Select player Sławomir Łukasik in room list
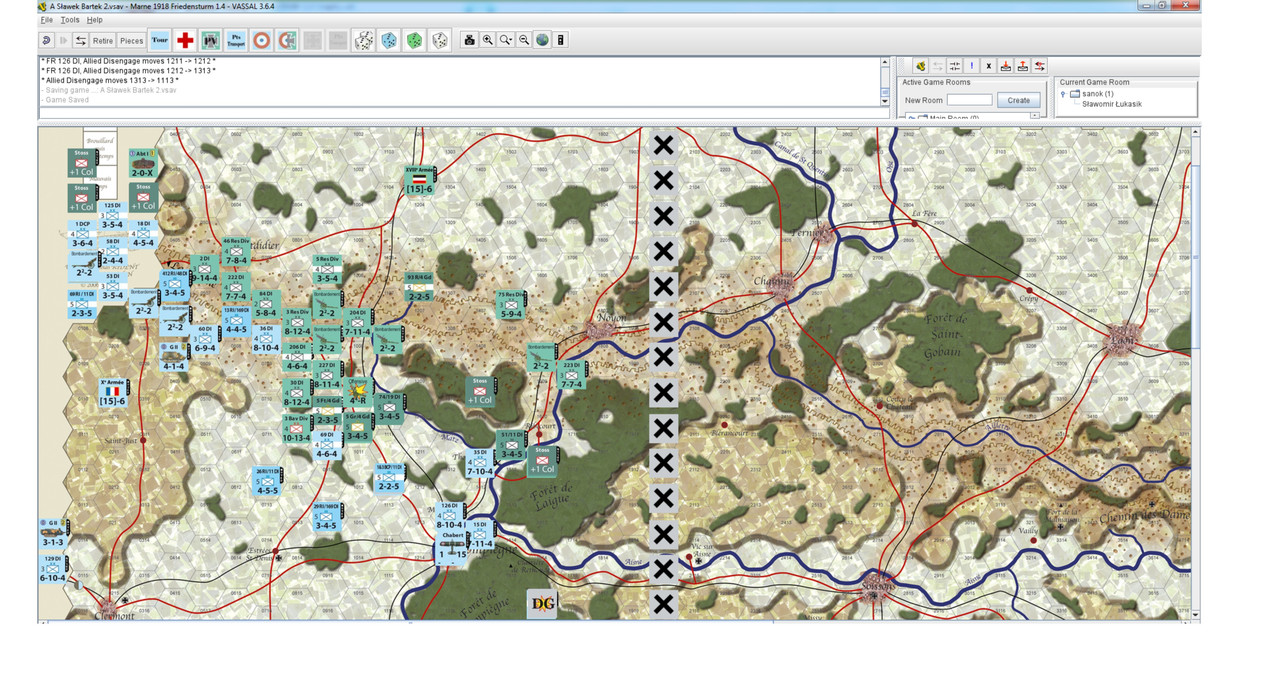The height and width of the screenshot is (693, 1280). pyautogui.click(x=1112, y=104)
